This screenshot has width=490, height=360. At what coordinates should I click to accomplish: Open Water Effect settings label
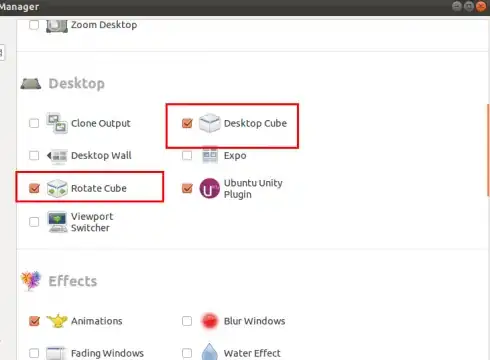click(x=252, y=353)
